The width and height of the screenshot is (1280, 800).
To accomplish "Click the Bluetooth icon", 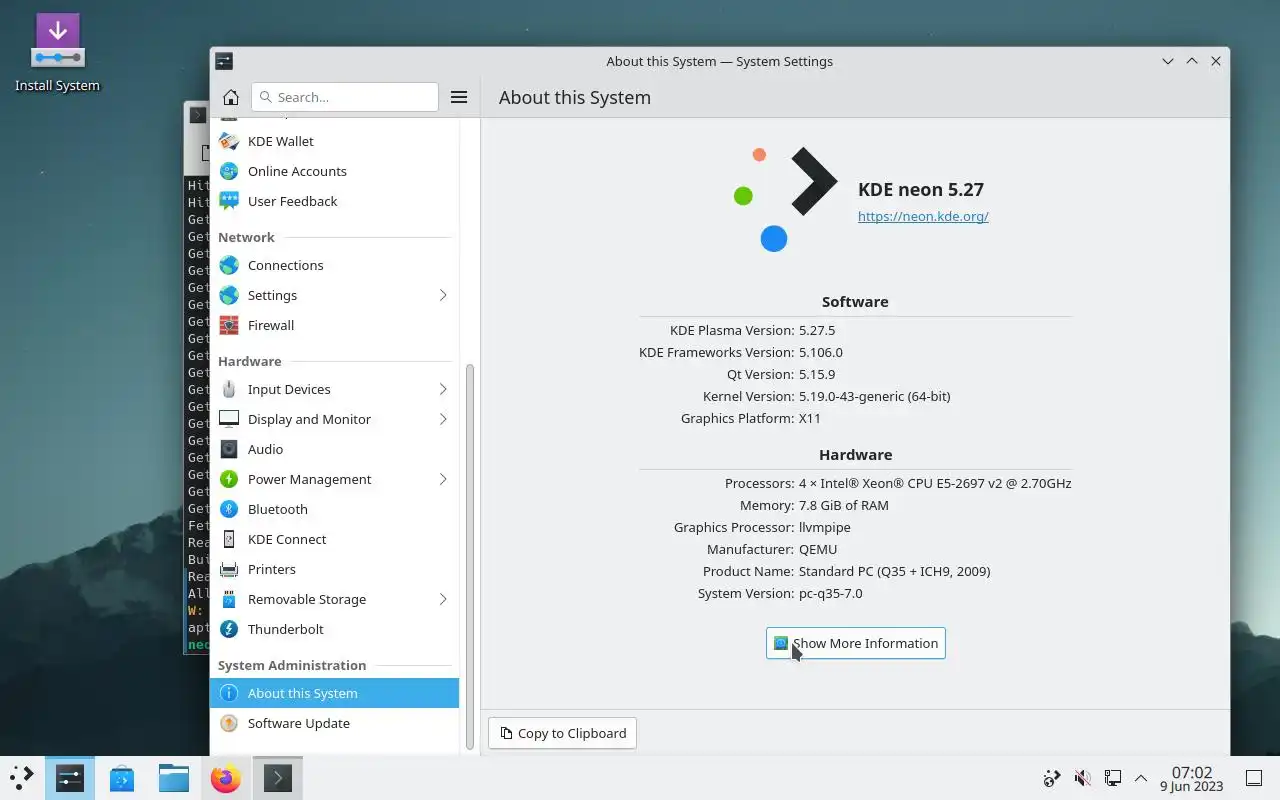I will [229, 509].
